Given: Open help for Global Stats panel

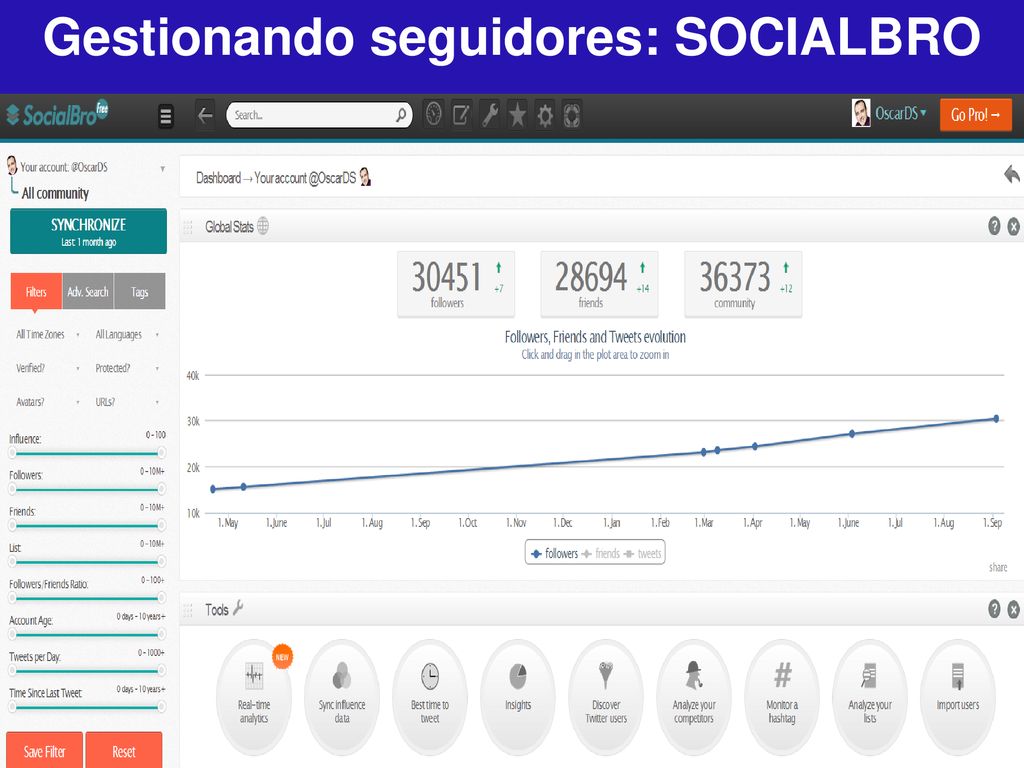Looking at the screenshot, I should [x=994, y=226].
